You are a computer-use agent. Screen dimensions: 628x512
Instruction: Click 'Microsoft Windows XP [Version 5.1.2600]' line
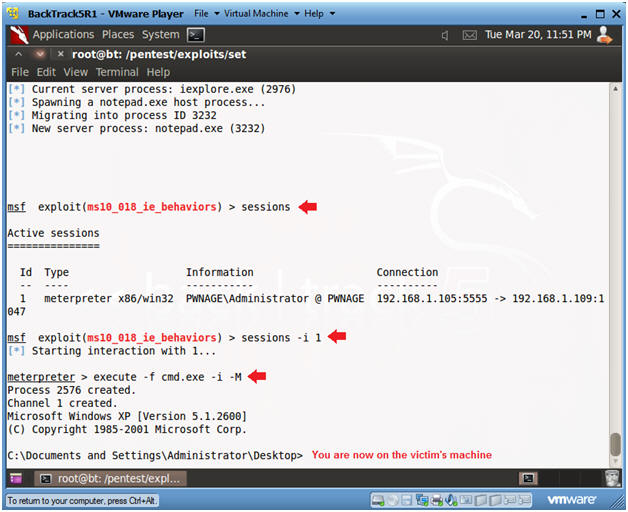[x=127, y=416]
